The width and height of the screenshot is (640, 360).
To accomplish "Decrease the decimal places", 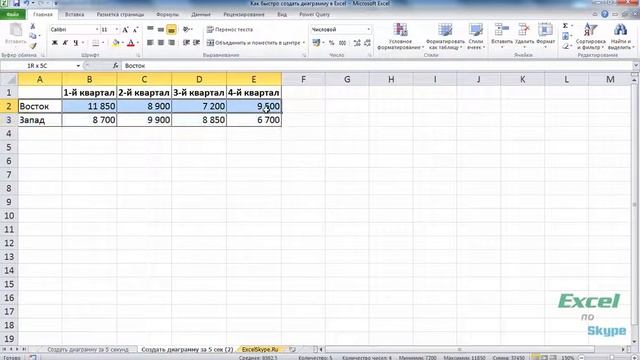I will point(367,43).
